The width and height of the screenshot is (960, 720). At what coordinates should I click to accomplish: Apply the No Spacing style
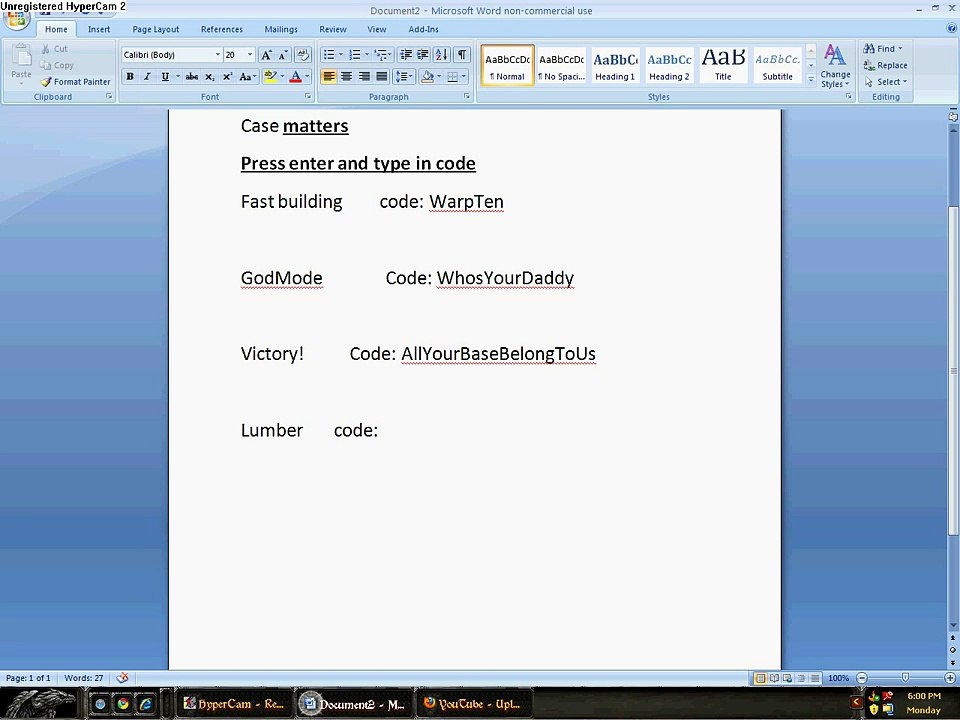[561, 65]
